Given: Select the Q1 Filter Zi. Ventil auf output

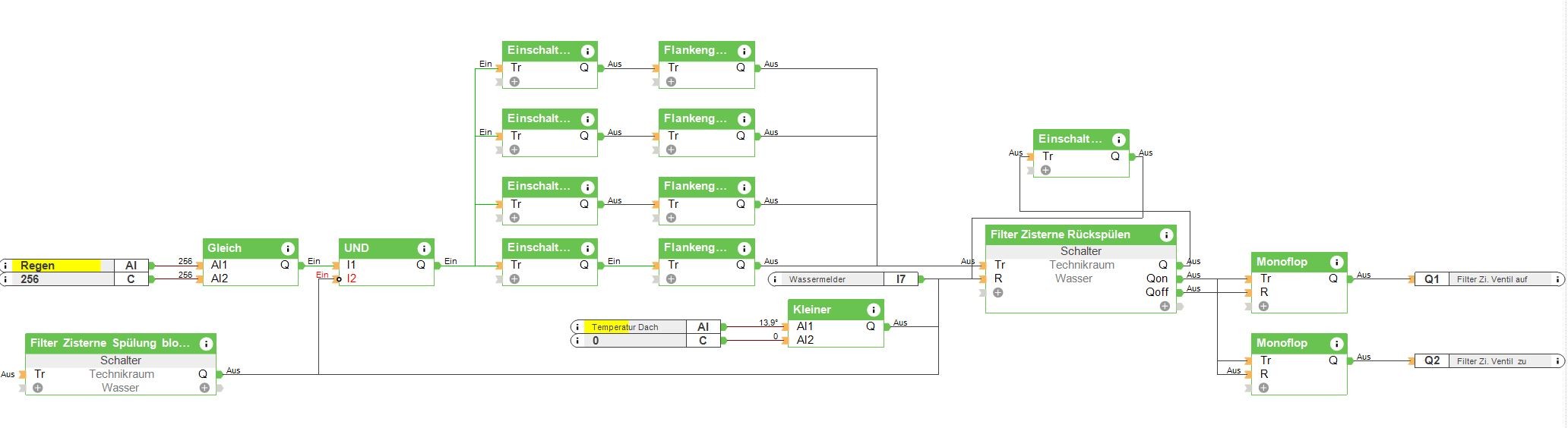Looking at the screenshot, I should click(1489, 279).
